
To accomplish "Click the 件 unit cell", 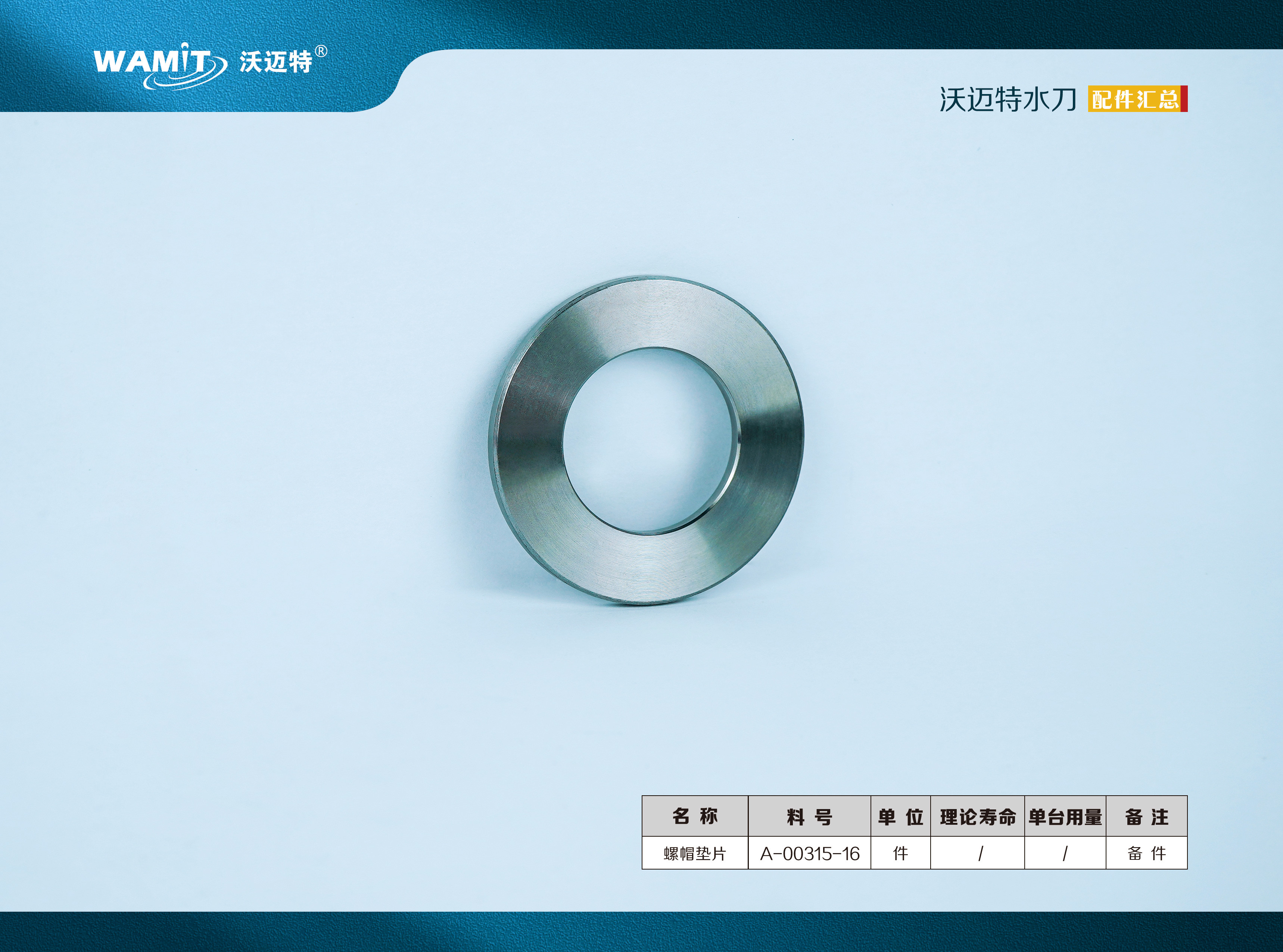I will 900,853.
